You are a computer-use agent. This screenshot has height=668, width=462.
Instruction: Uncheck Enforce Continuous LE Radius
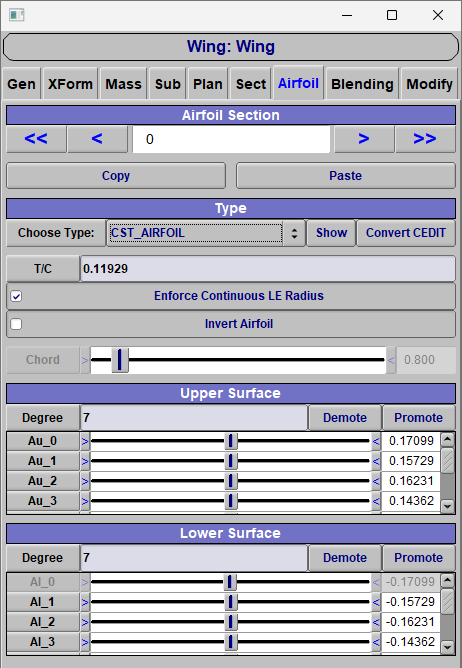coord(16,296)
